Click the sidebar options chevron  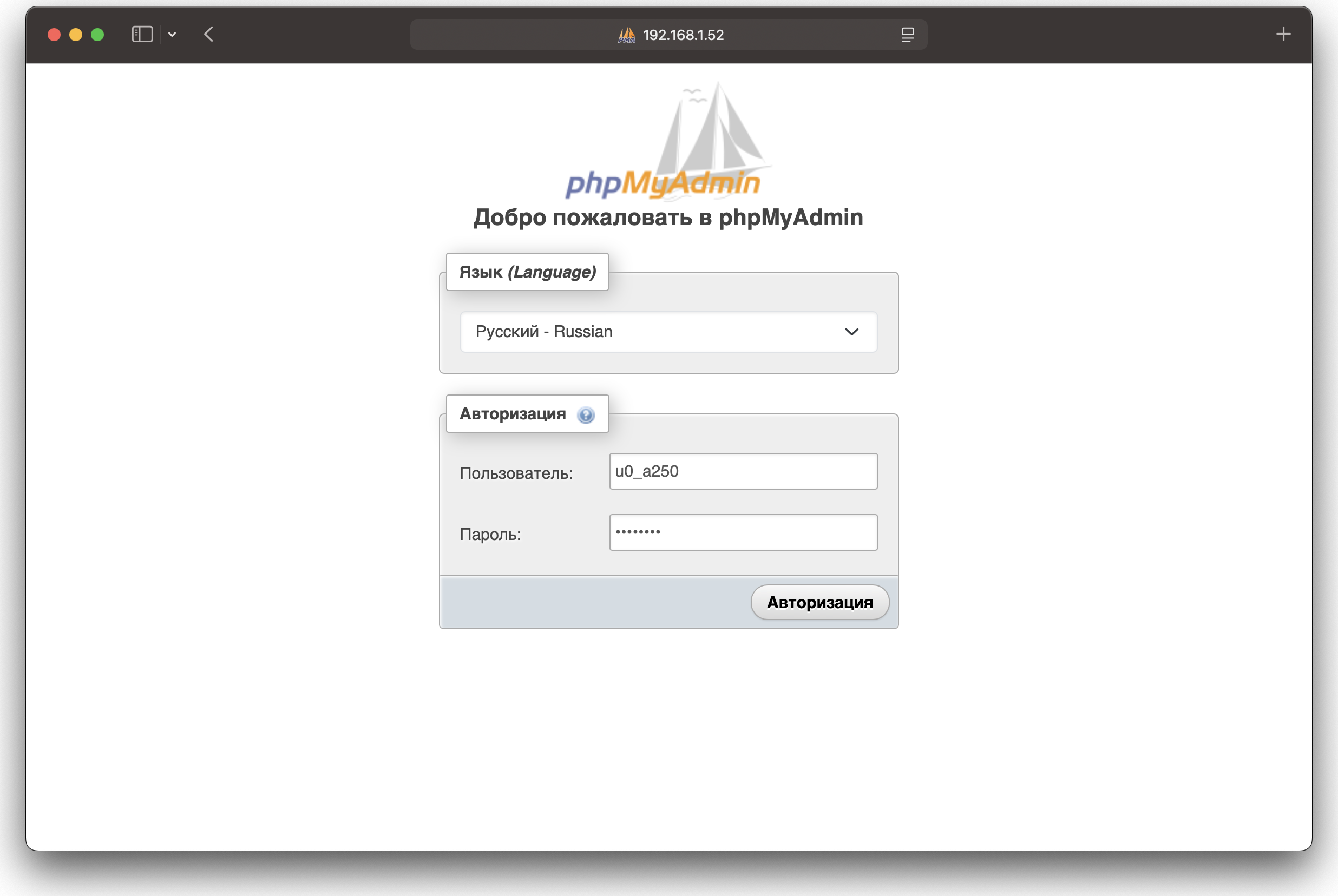[x=173, y=34]
